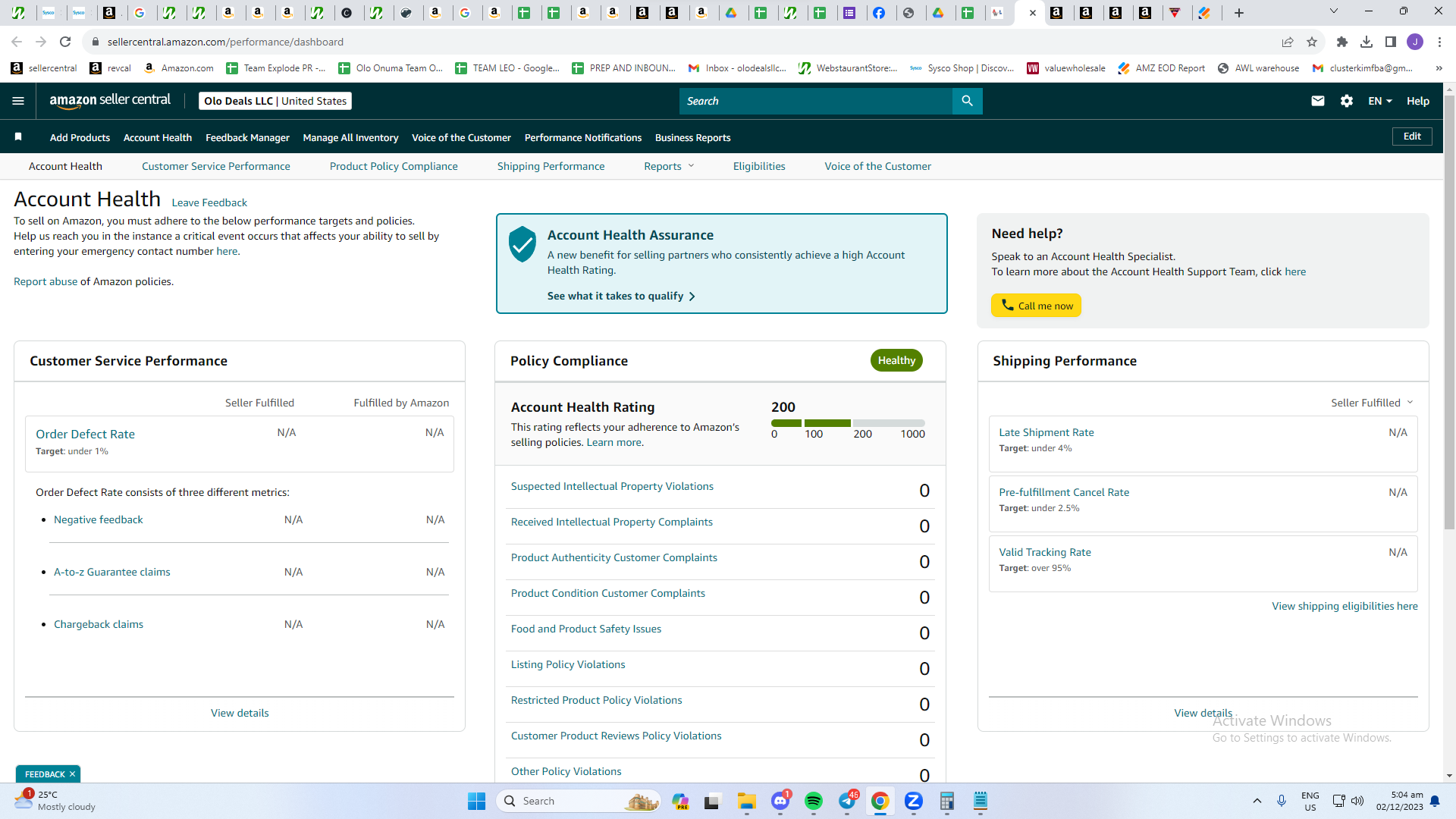Share this page icon in address bar
The width and height of the screenshot is (1456, 819).
click(x=1288, y=42)
